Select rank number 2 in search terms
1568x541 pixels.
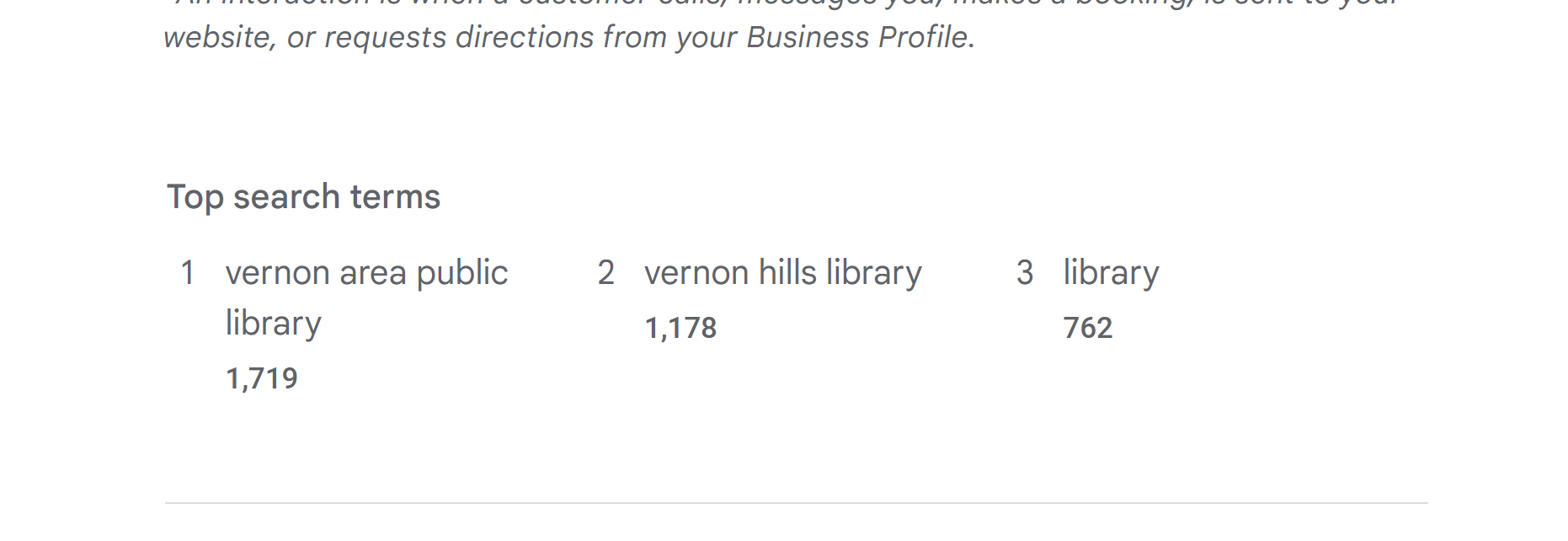(605, 273)
